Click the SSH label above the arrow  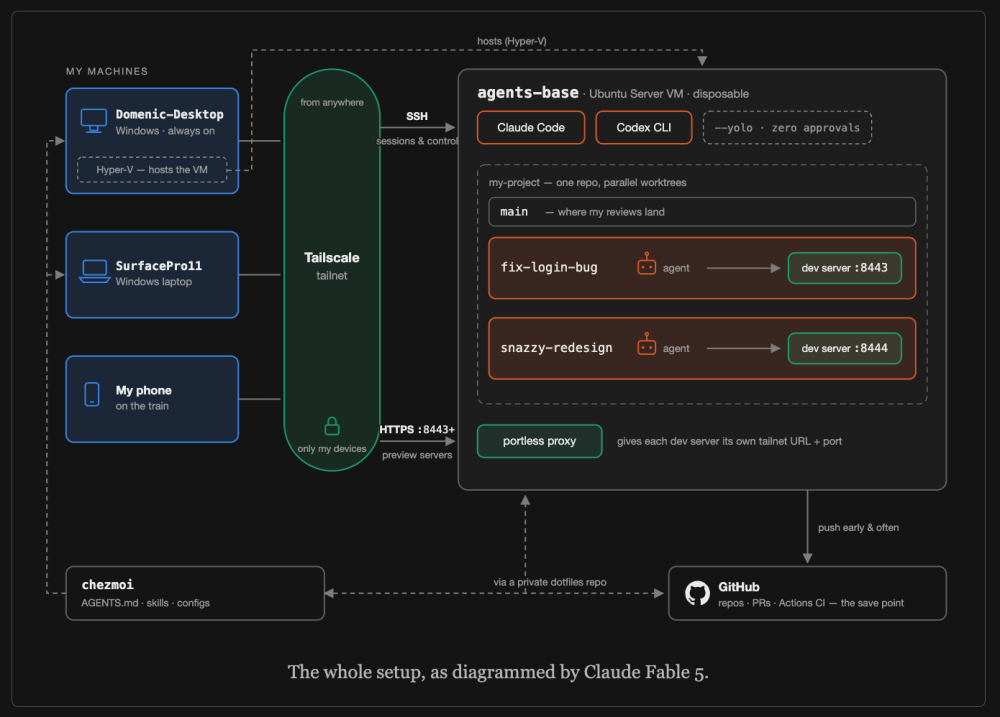(x=417, y=116)
